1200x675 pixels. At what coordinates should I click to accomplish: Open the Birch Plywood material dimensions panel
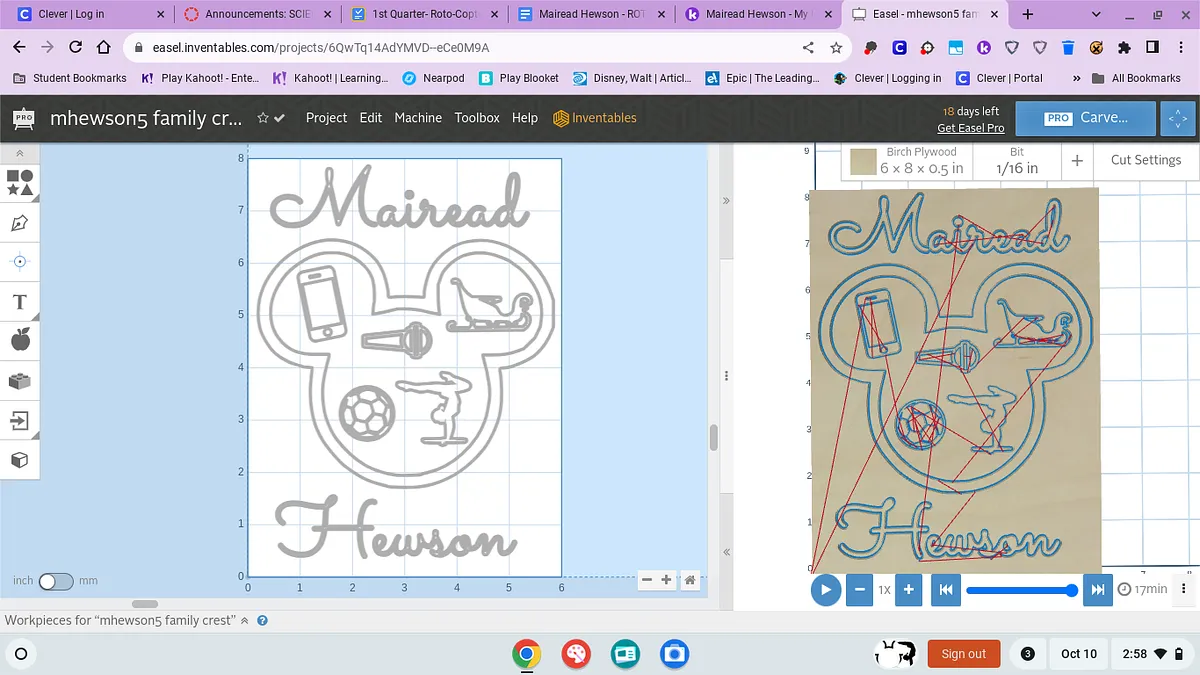tap(908, 161)
